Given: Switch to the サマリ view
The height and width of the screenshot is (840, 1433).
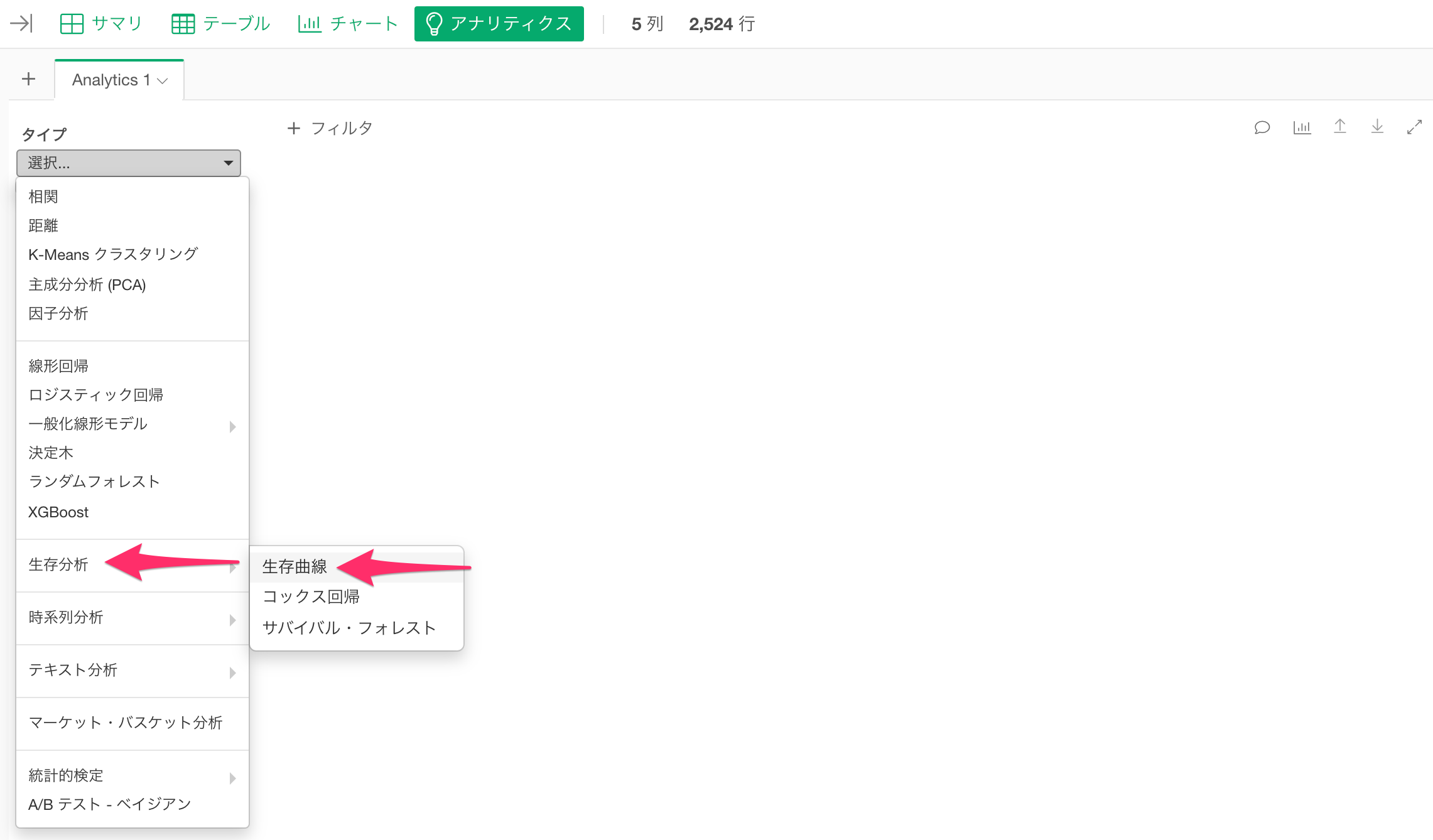Looking at the screenshot, I should pos(101,24).
